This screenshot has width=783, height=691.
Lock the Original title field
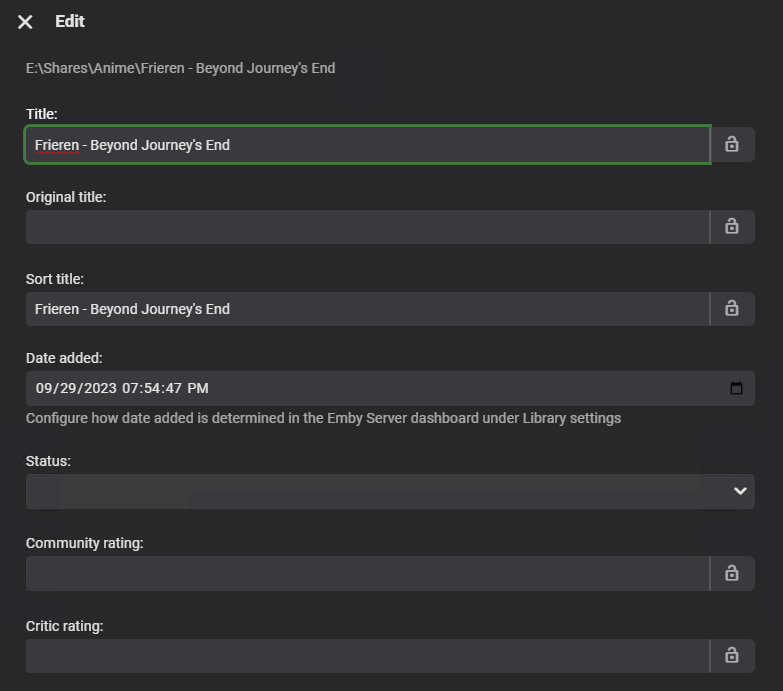click(732, 226)
